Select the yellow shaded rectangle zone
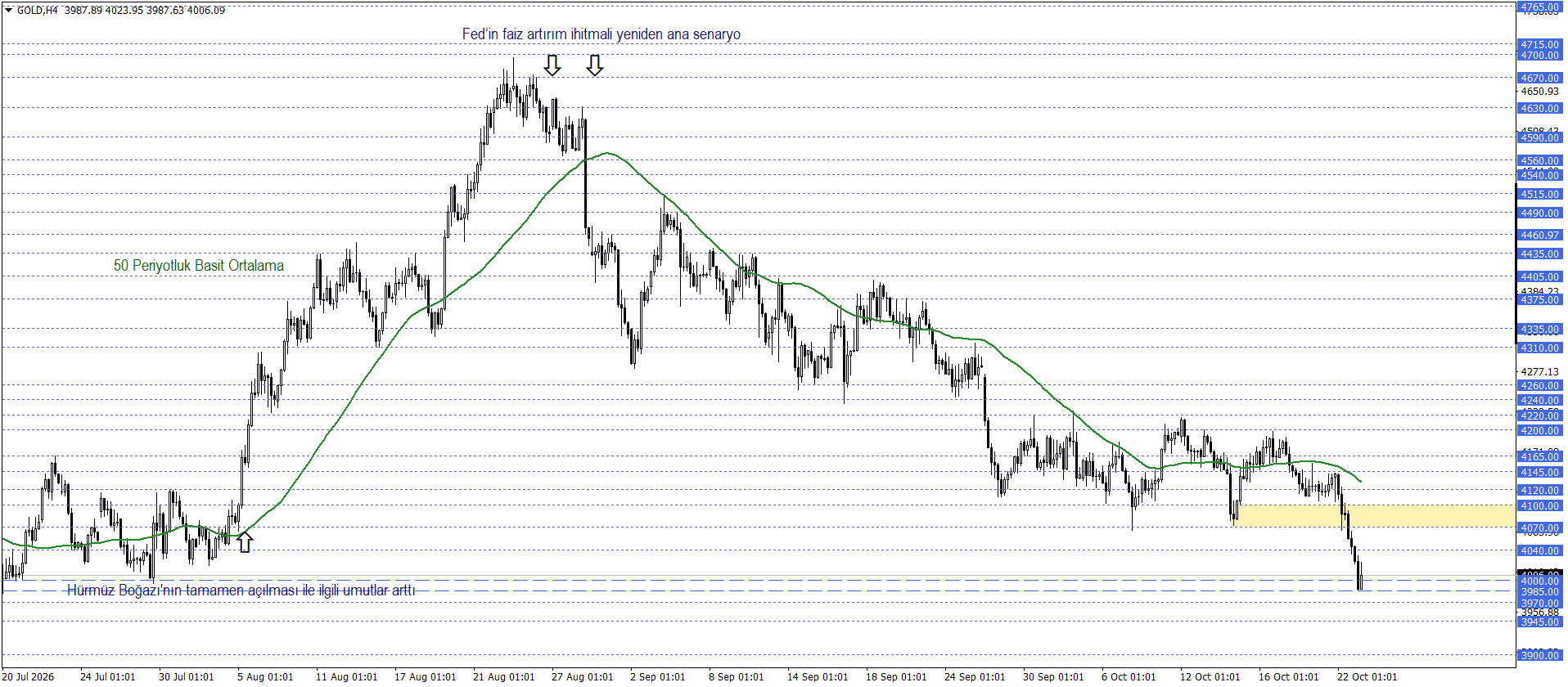Image resolution: width=1568 pixels, height=687 pixels. point(1373,515)
